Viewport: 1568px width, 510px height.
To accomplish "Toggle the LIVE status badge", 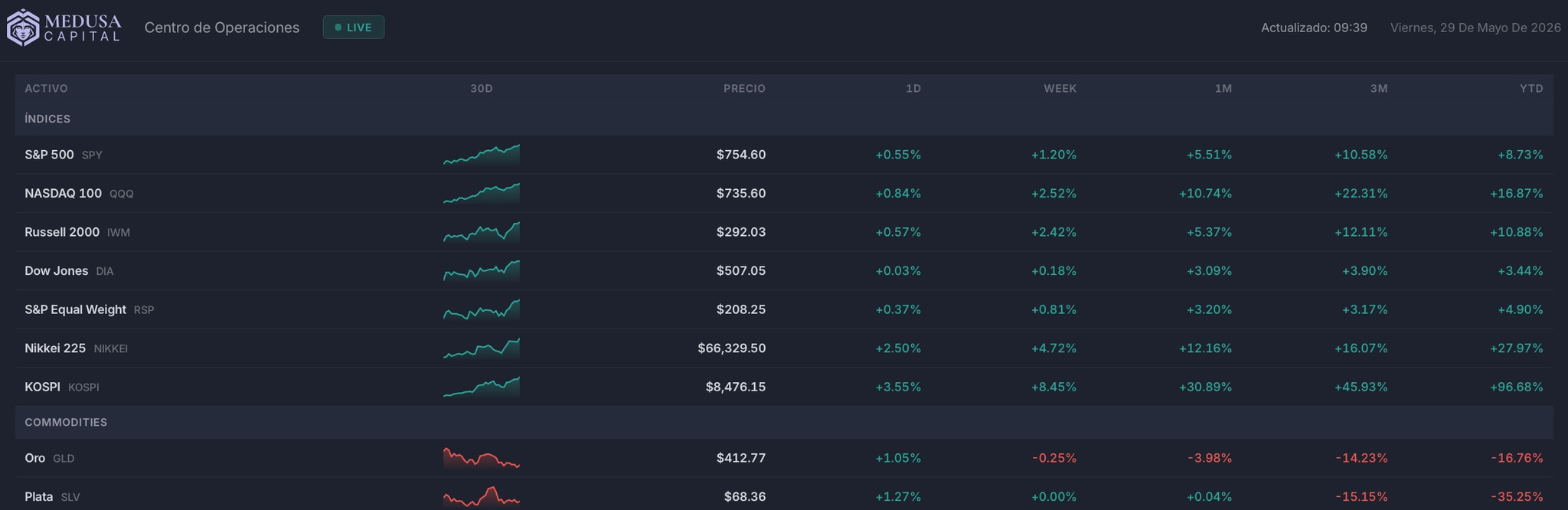I will point(354,28).
